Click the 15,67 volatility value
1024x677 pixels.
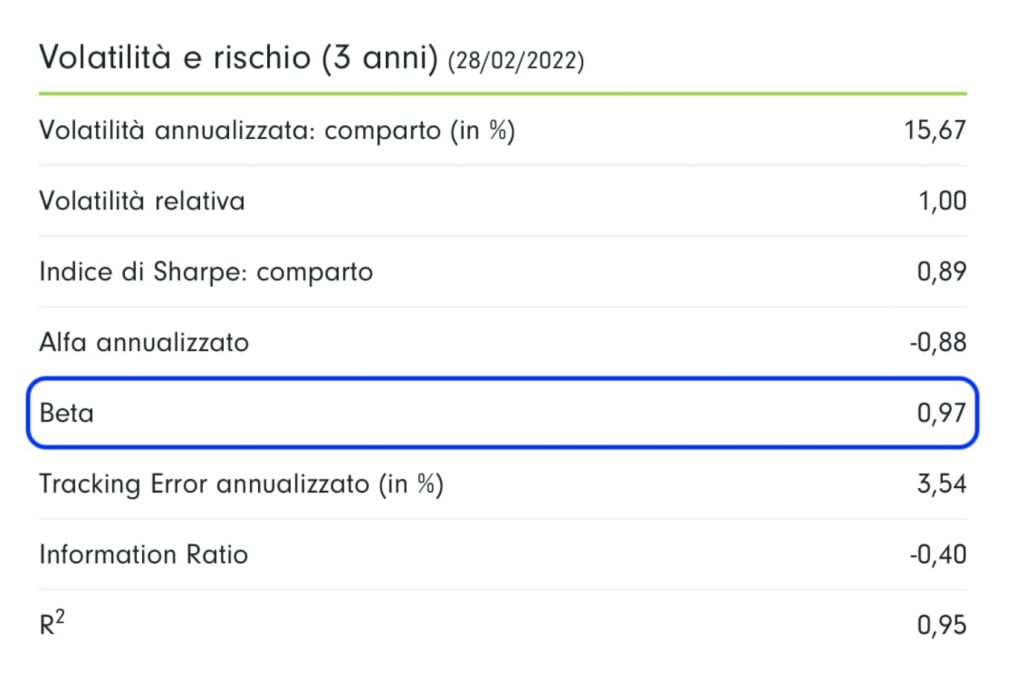[x=934, y=130]
